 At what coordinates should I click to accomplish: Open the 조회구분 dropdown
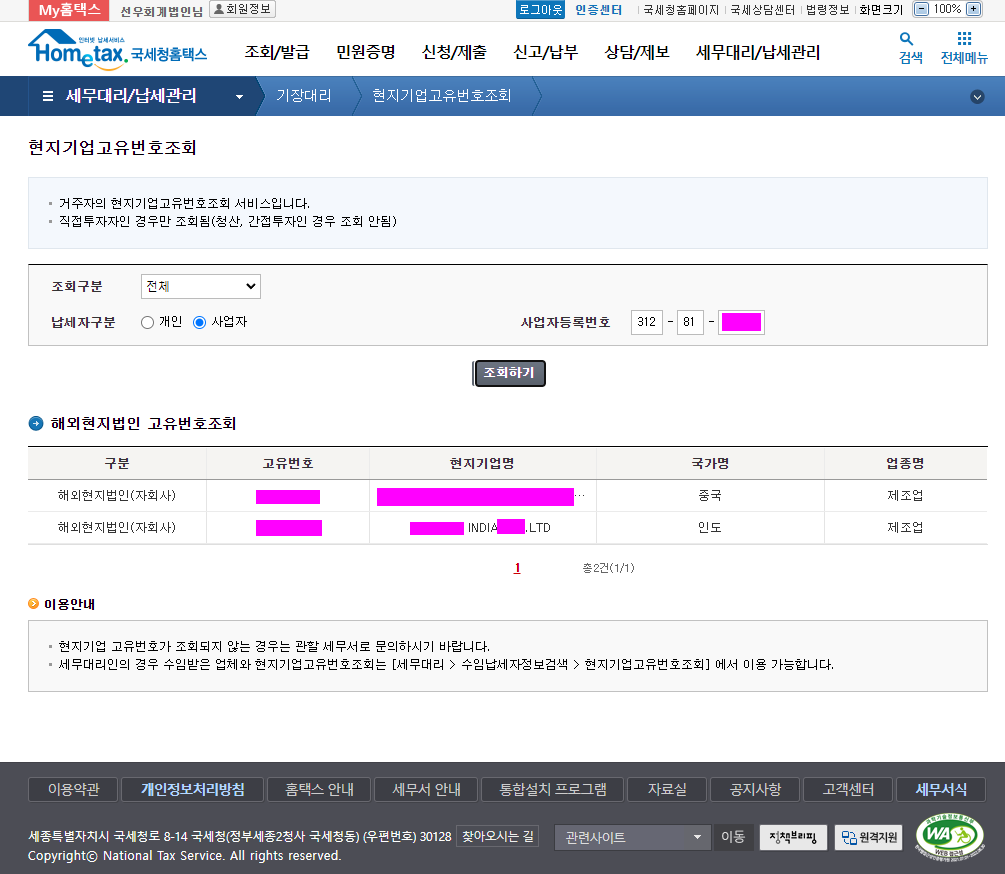[x=200, y=287]
